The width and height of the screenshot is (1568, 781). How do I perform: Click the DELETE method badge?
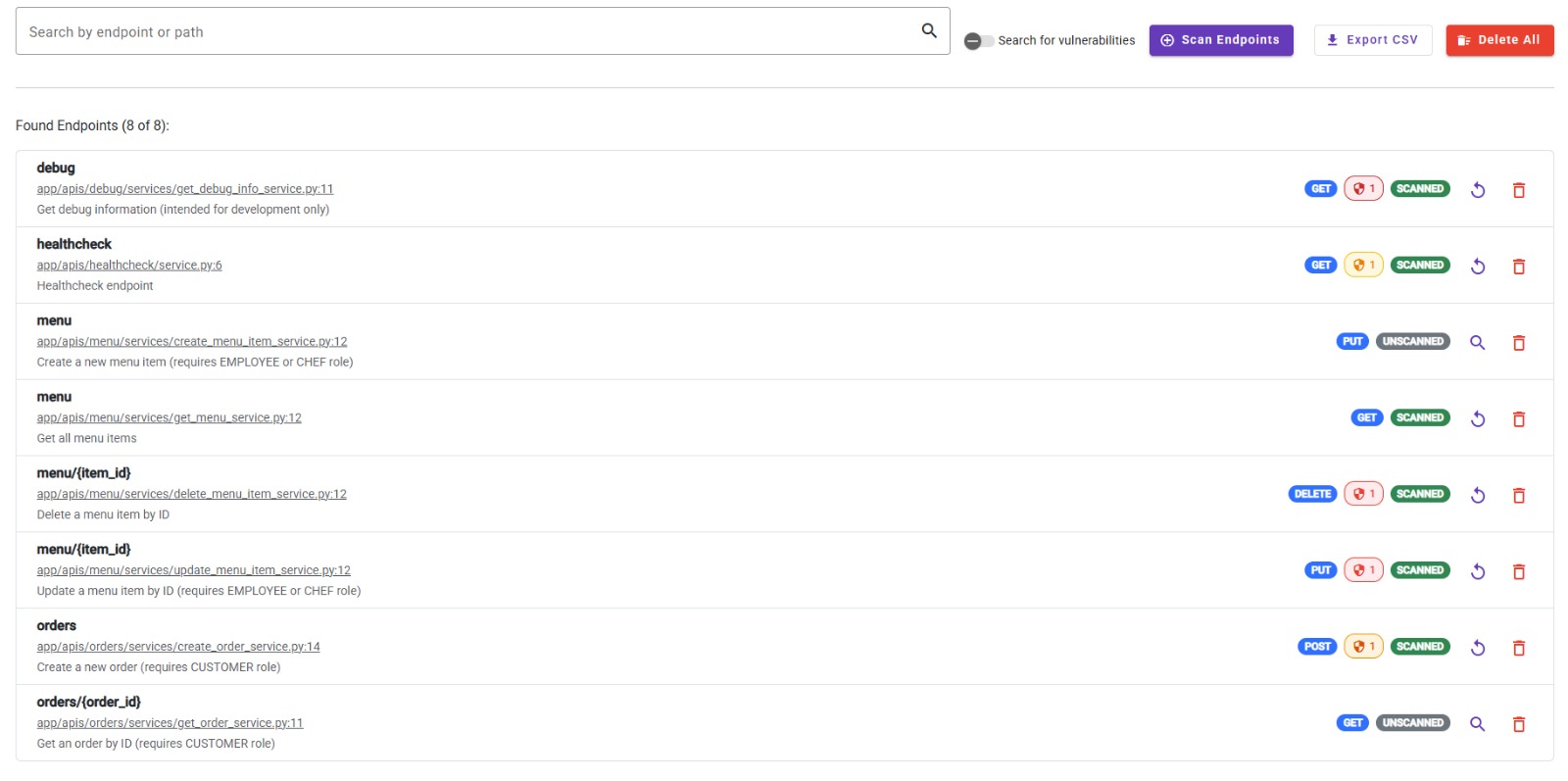1312,495
